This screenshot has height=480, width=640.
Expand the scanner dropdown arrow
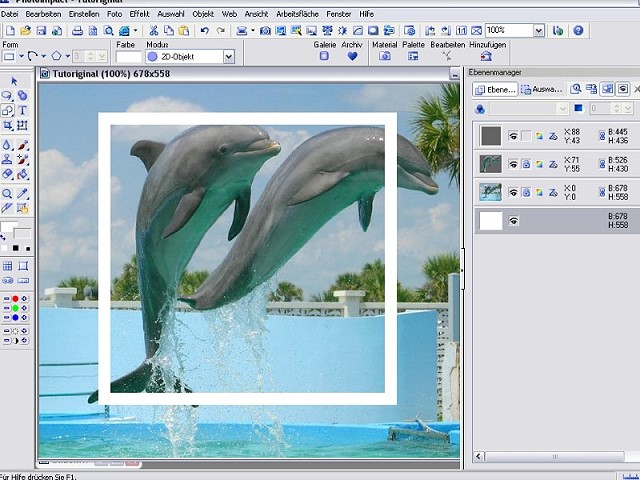pos(253,31)
